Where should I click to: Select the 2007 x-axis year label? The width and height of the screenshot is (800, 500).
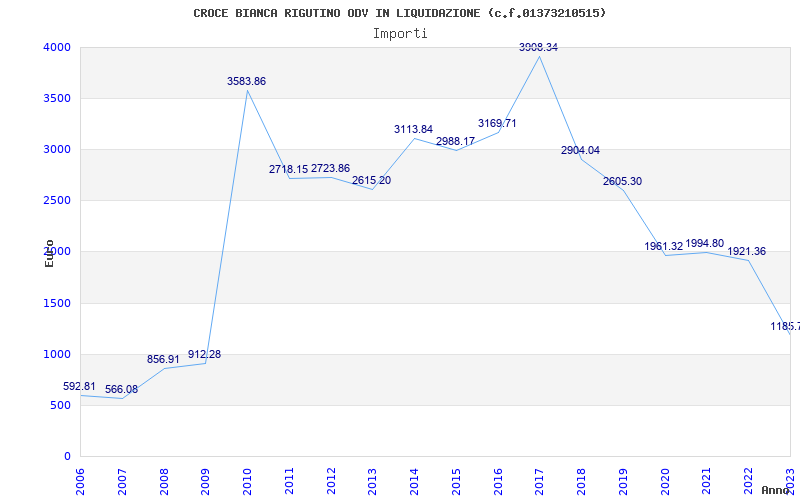point(122,482)
